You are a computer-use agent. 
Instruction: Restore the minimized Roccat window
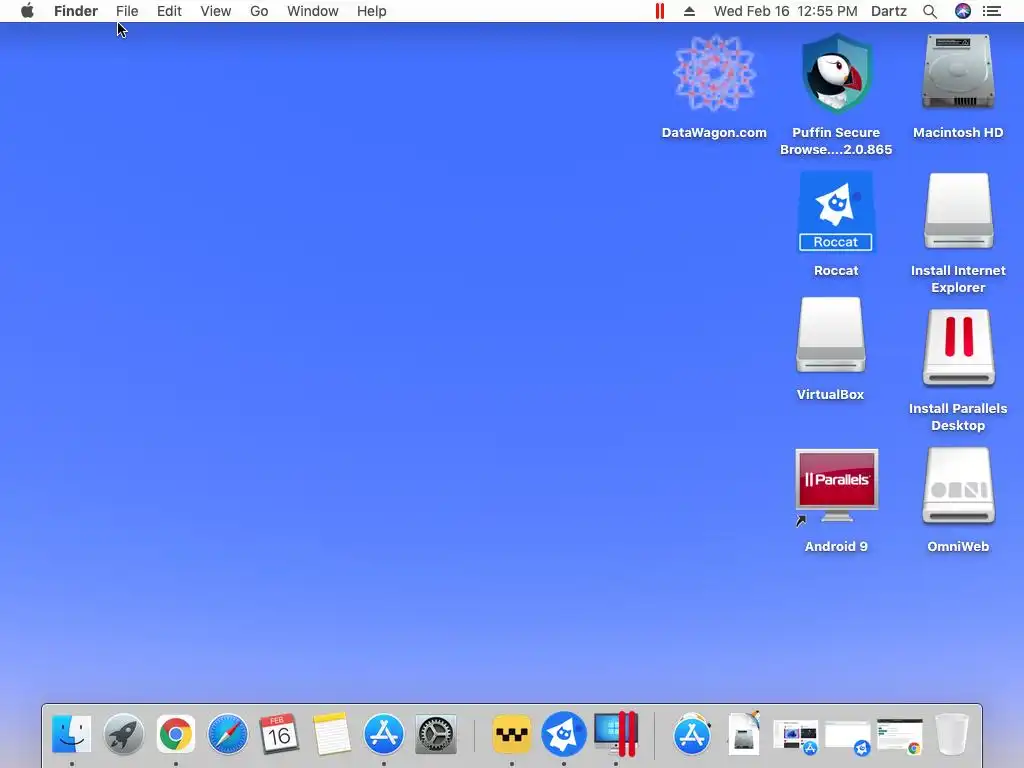[x=848, y=738]
